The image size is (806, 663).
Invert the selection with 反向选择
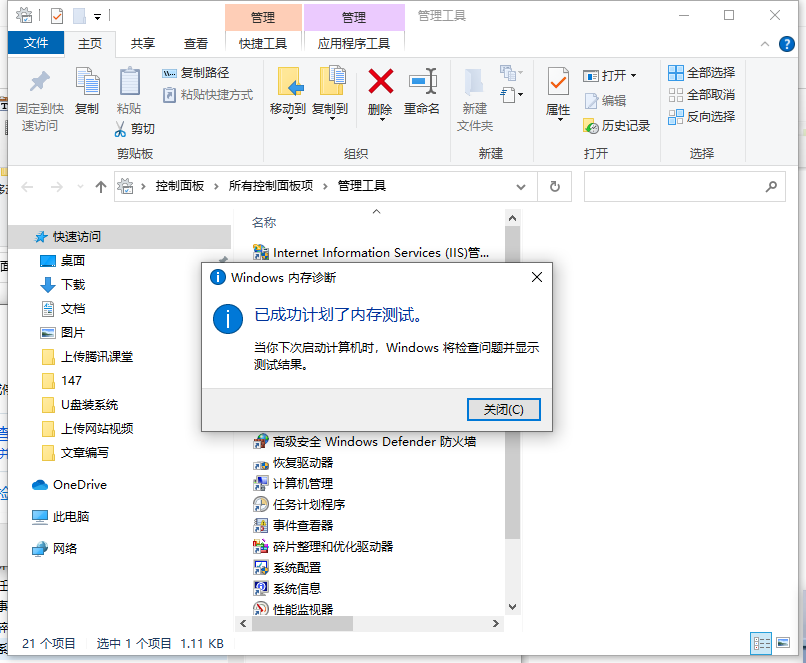pyautogui.click(x=702, y=117)
